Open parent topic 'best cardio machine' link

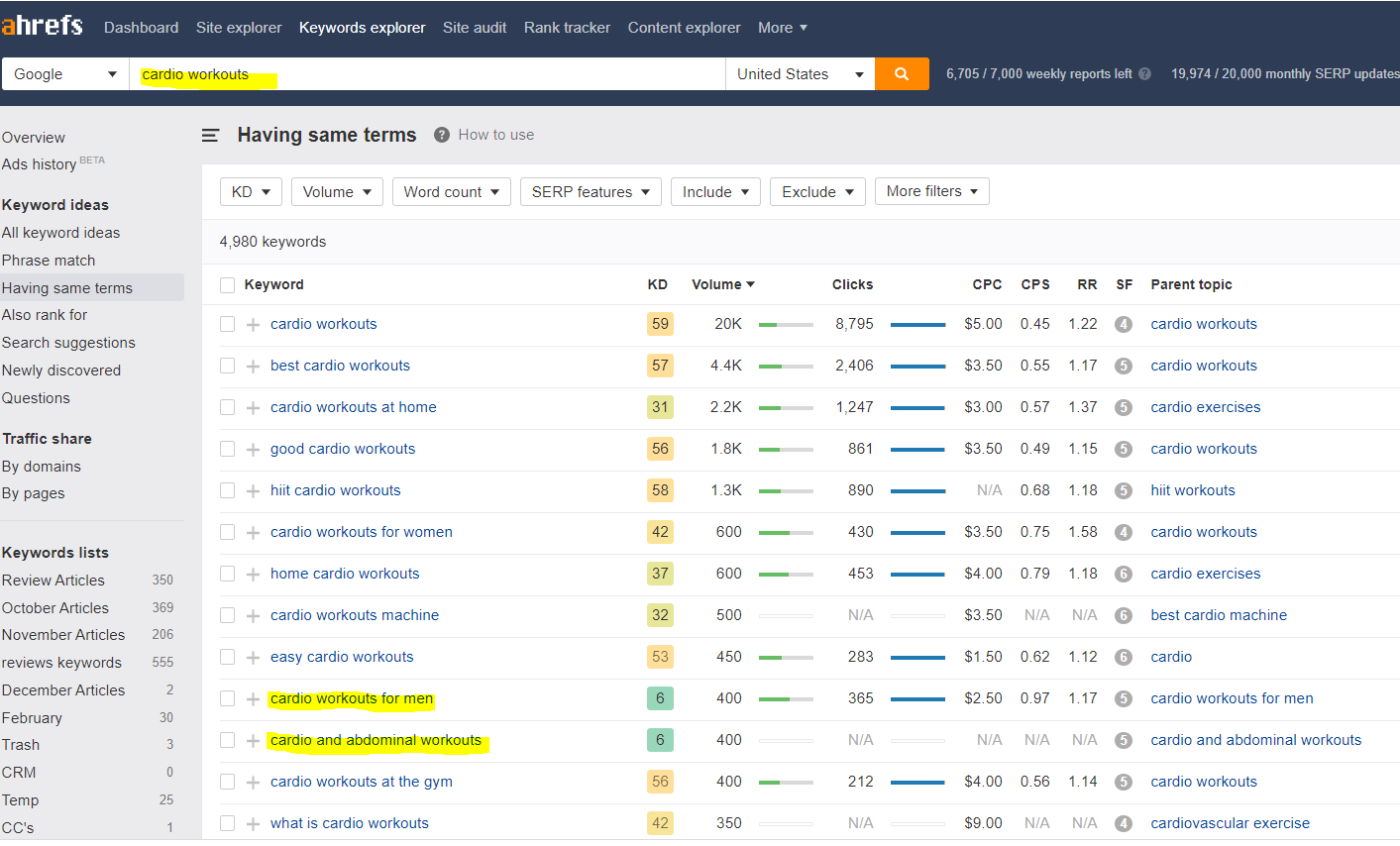1219,615
